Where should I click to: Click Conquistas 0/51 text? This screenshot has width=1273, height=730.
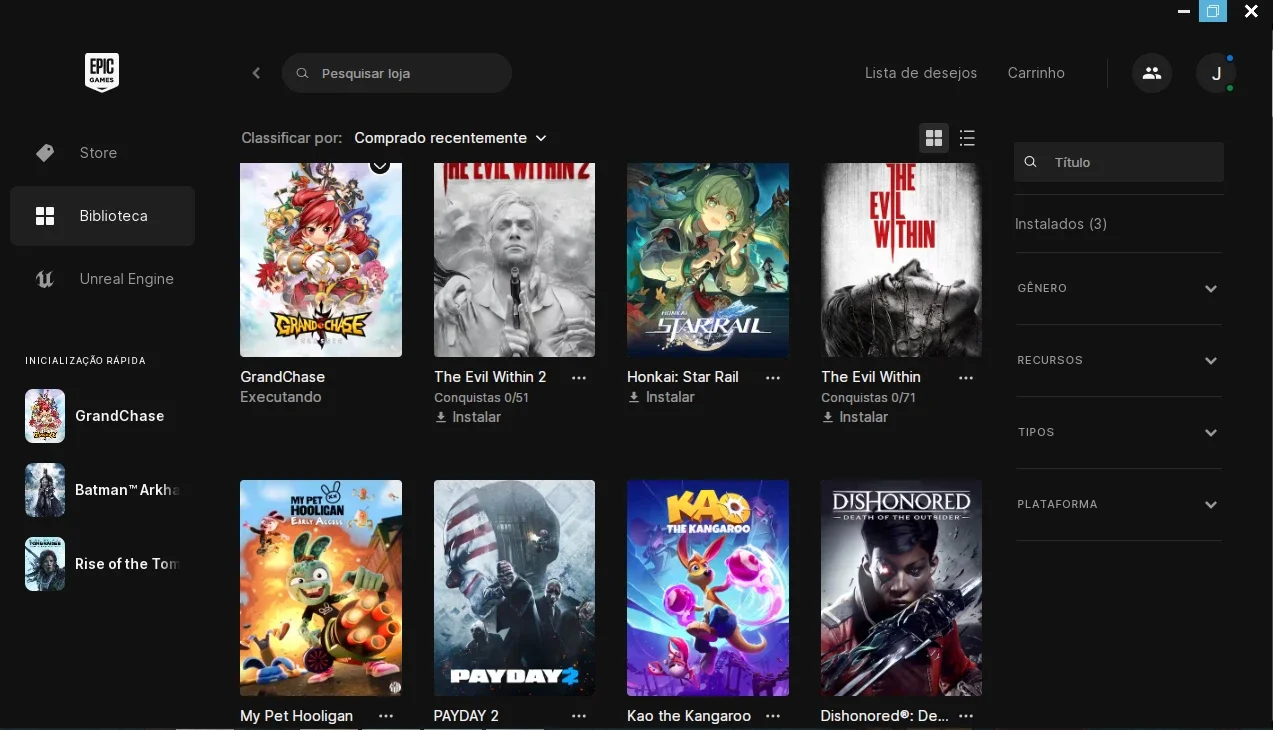coord(481,398)
